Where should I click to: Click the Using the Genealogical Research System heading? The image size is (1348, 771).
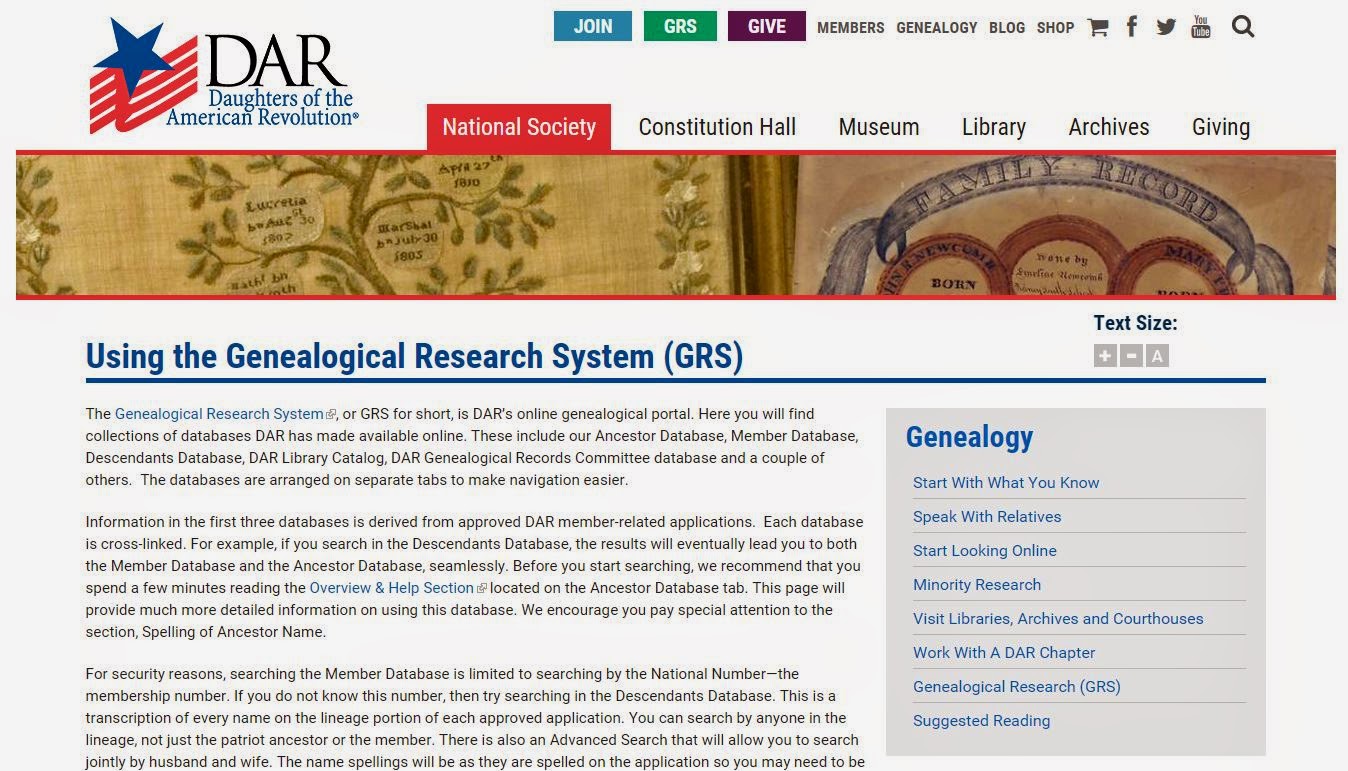(415, 356)
